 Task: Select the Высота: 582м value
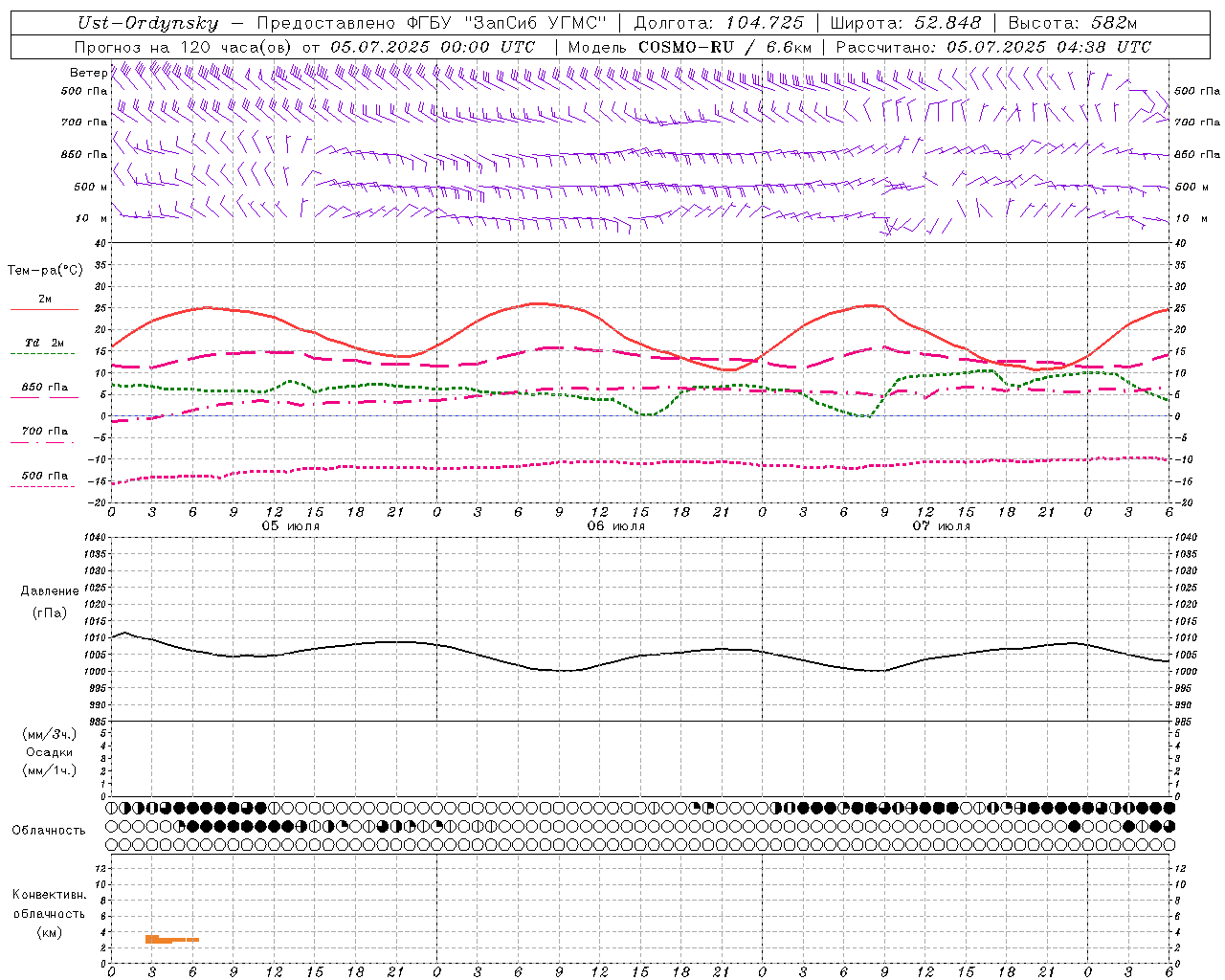tap(1073, 23)
